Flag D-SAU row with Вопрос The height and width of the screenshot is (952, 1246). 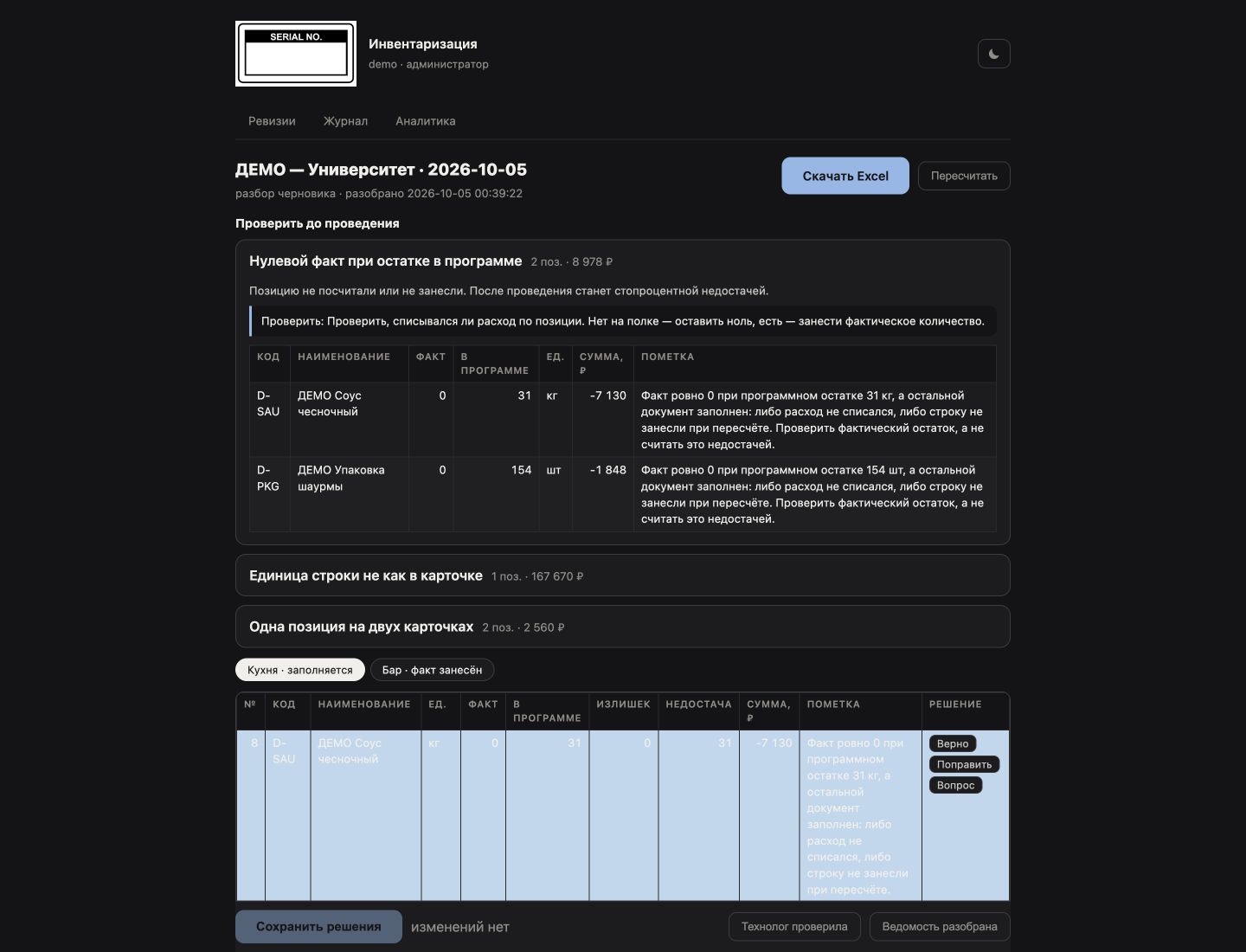point(955,785)
